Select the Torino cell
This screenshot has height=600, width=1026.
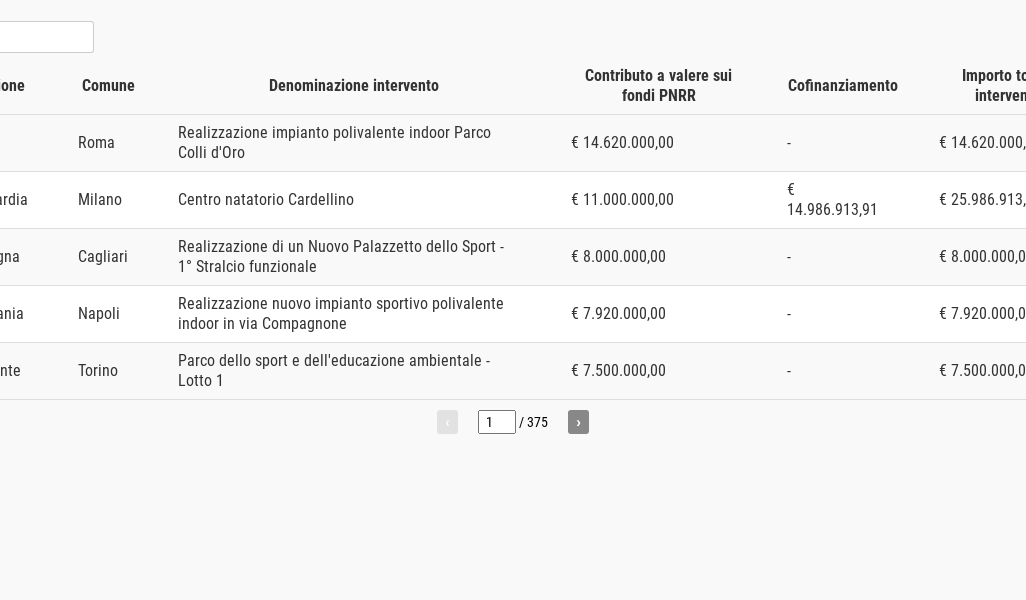pyautogui.click(x=97, y=370)
